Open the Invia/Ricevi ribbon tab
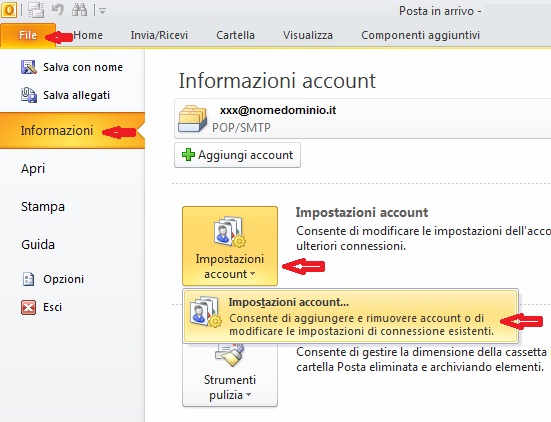 (x=159, y=35)
